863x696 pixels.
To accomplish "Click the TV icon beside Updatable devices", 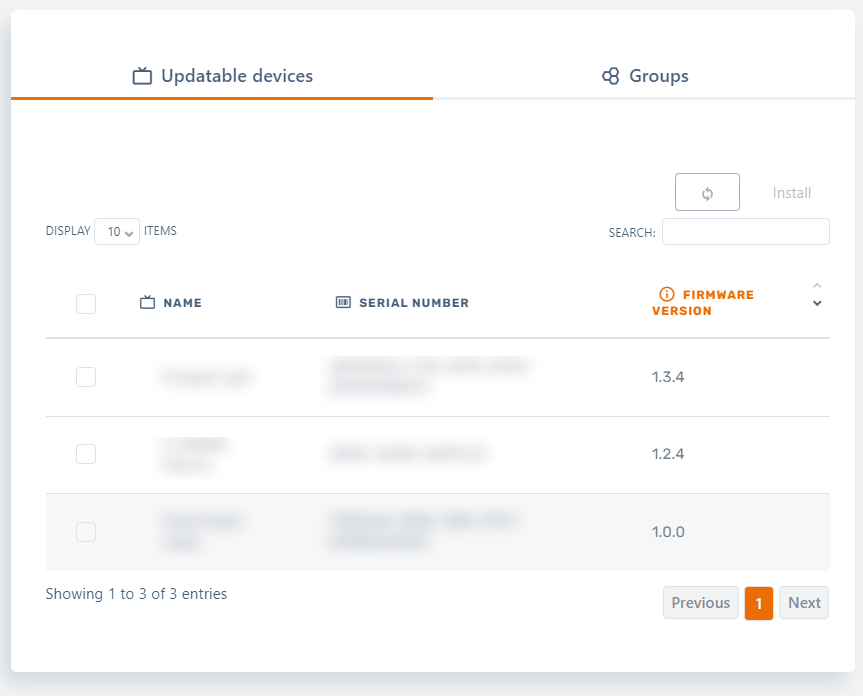I will coord(142,76).
